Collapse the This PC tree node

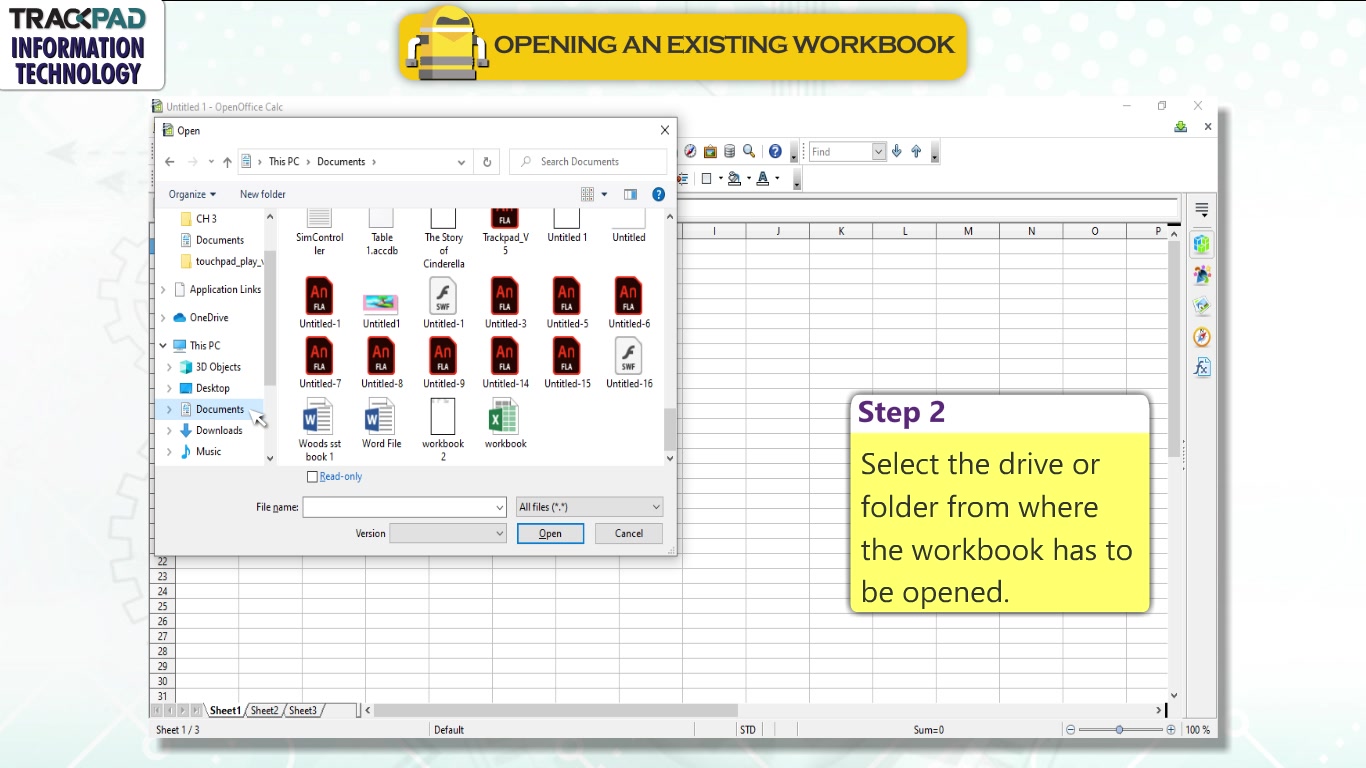point(163,346)
